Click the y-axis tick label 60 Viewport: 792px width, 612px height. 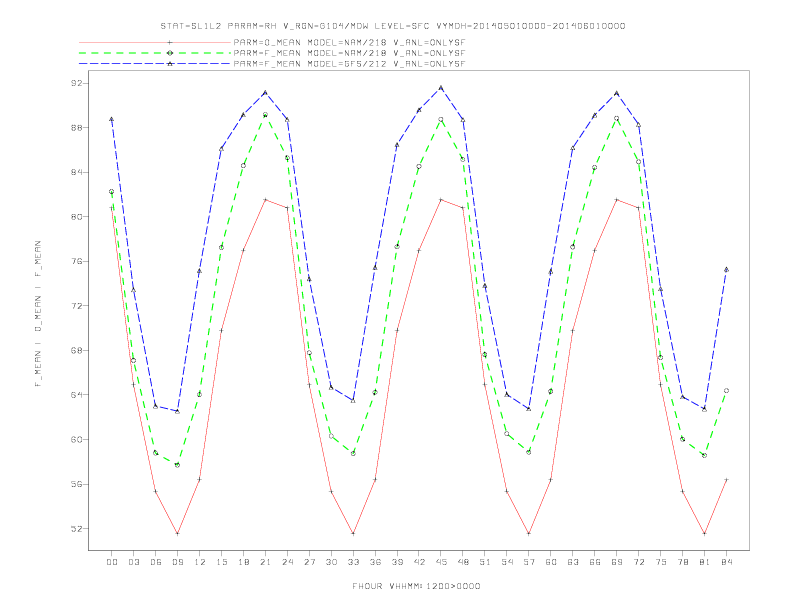76,439
